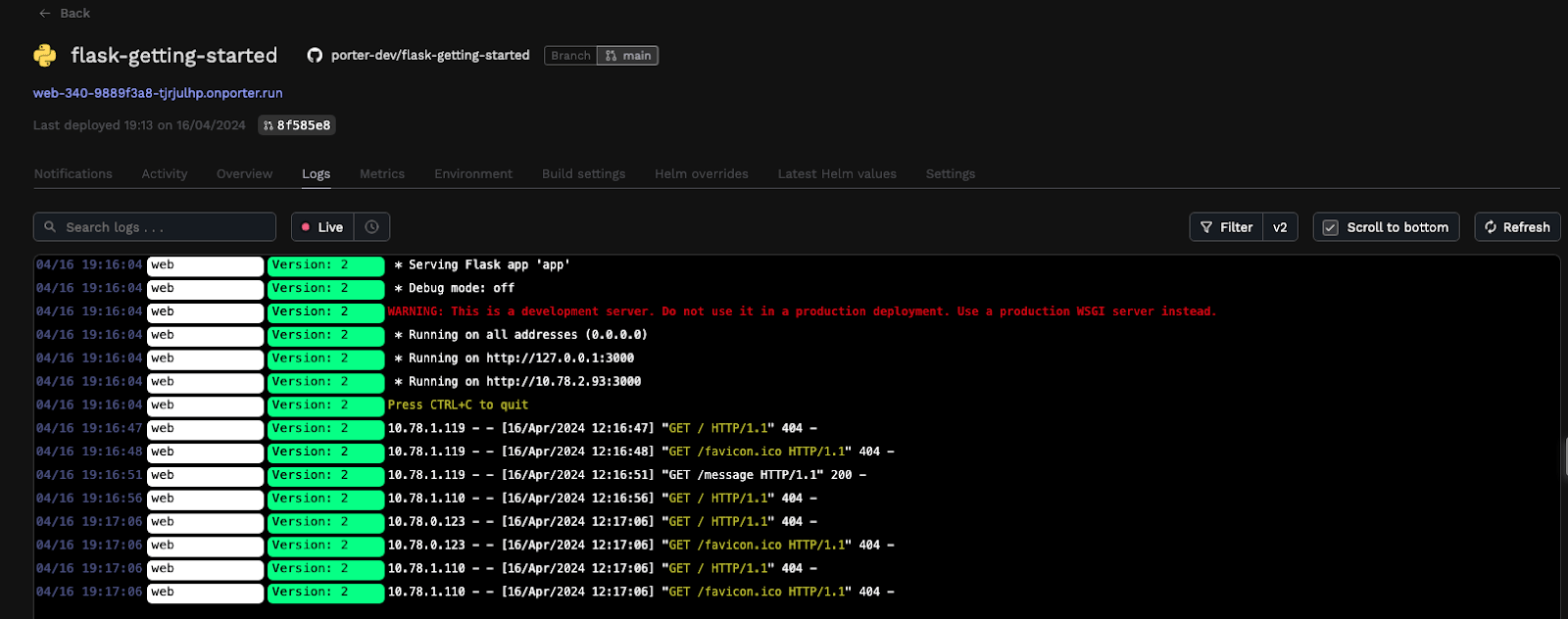Click the log pane vertical scrollbar

pyautogui.click(x=1565, y=458)
